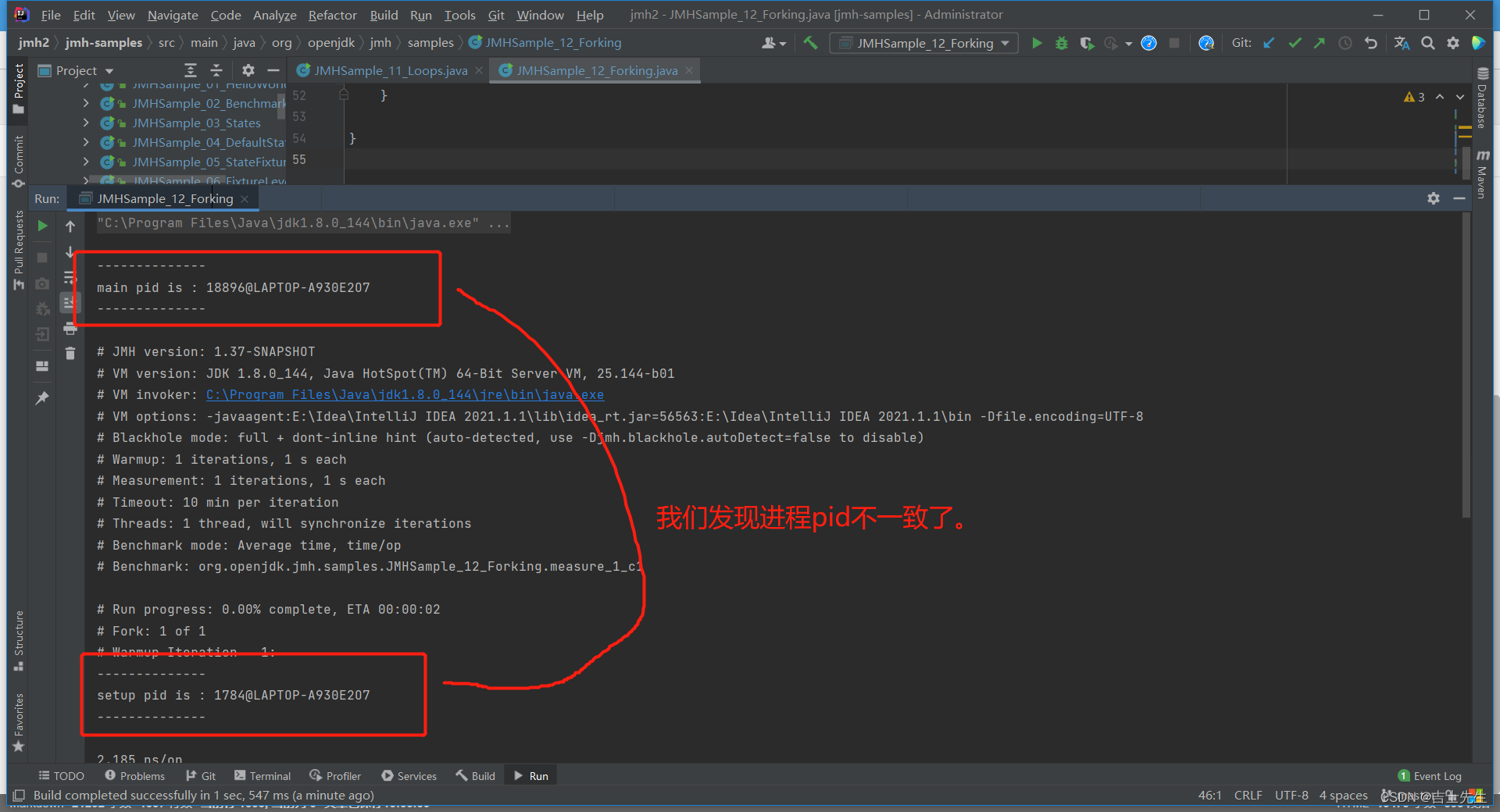
Task: Print the Run console output
Action: click(70, 329)
